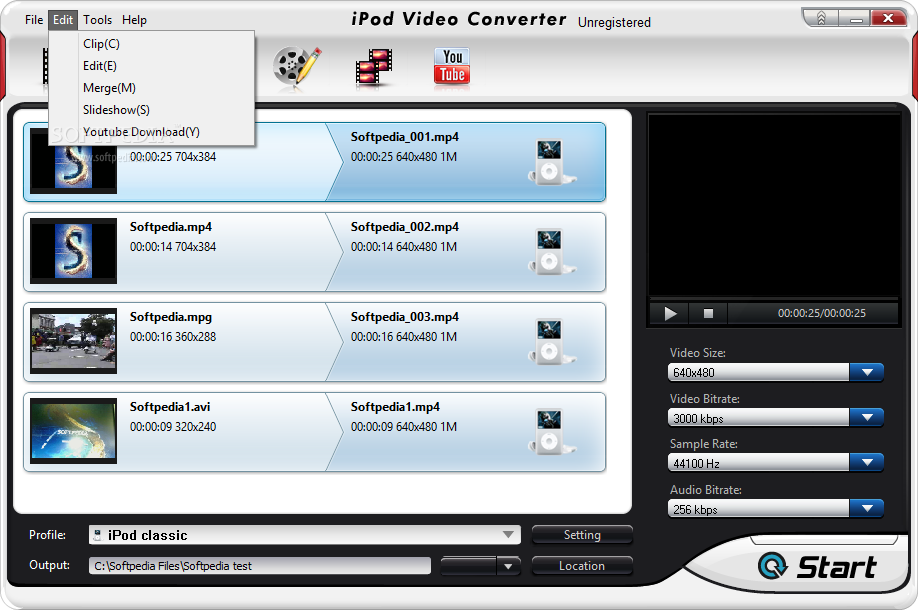This screenshot has height=610, width=918.
Task: Click the skin/up-arrow title bar icon
Action: tap(821, 19)
